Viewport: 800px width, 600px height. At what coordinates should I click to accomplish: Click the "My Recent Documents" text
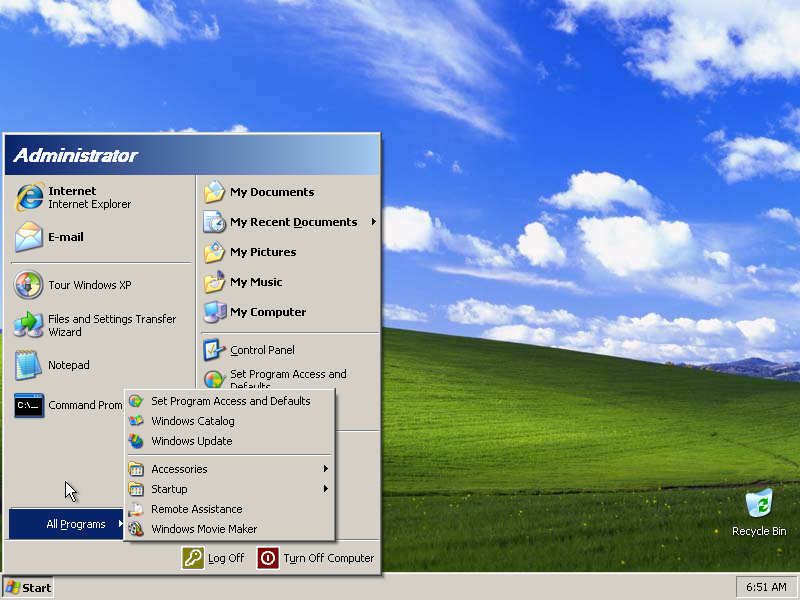293,222
